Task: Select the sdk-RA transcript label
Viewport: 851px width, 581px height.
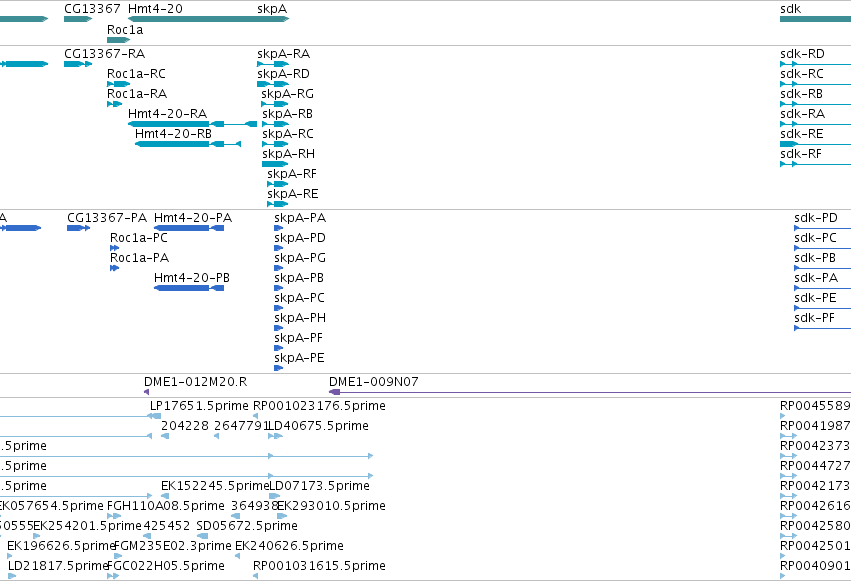Action: (x=802, y=114)
